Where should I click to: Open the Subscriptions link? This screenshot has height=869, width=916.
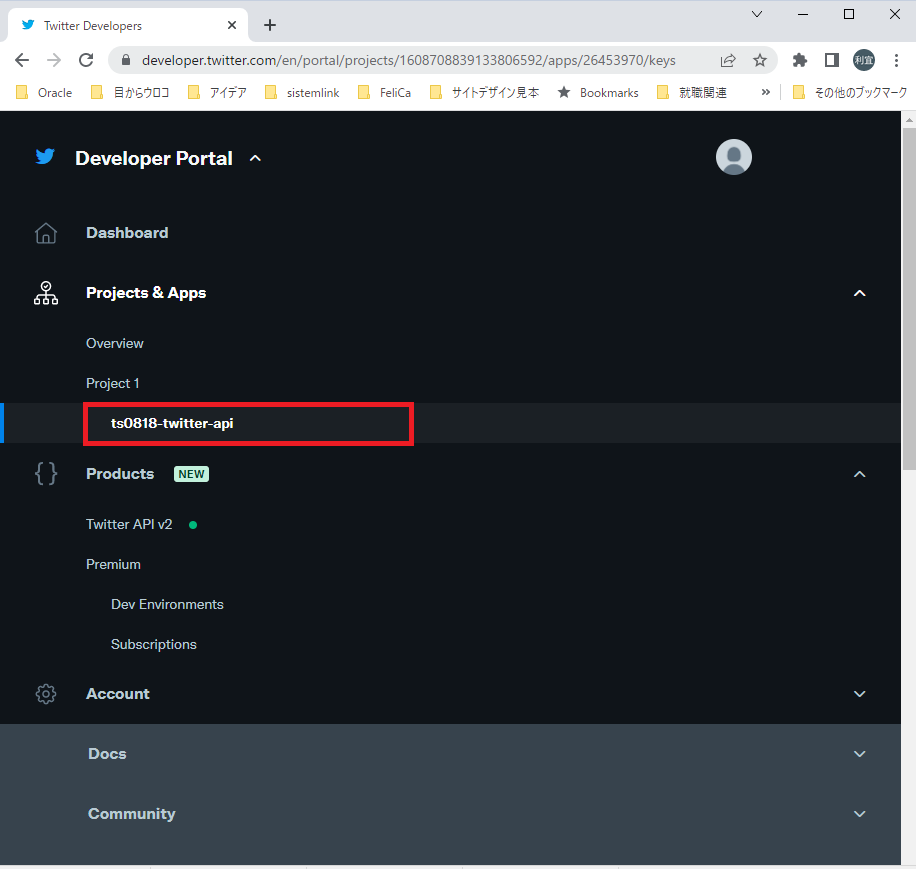pyautogui.click(x=154, y=645)
